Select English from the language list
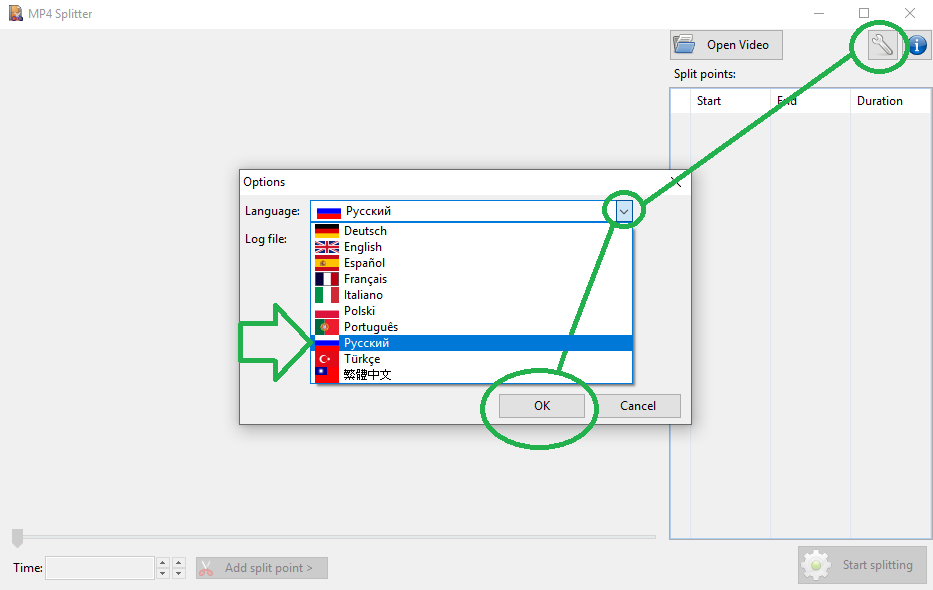The image size is (933, 590). tap(363, 247)
